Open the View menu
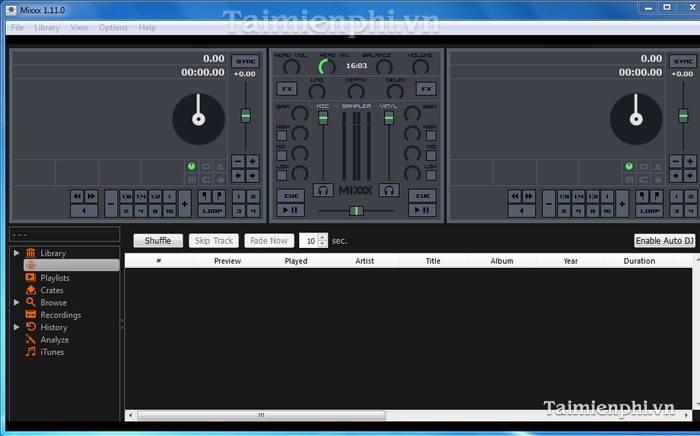This screenshot has height=436, width=700. point(79,28)
